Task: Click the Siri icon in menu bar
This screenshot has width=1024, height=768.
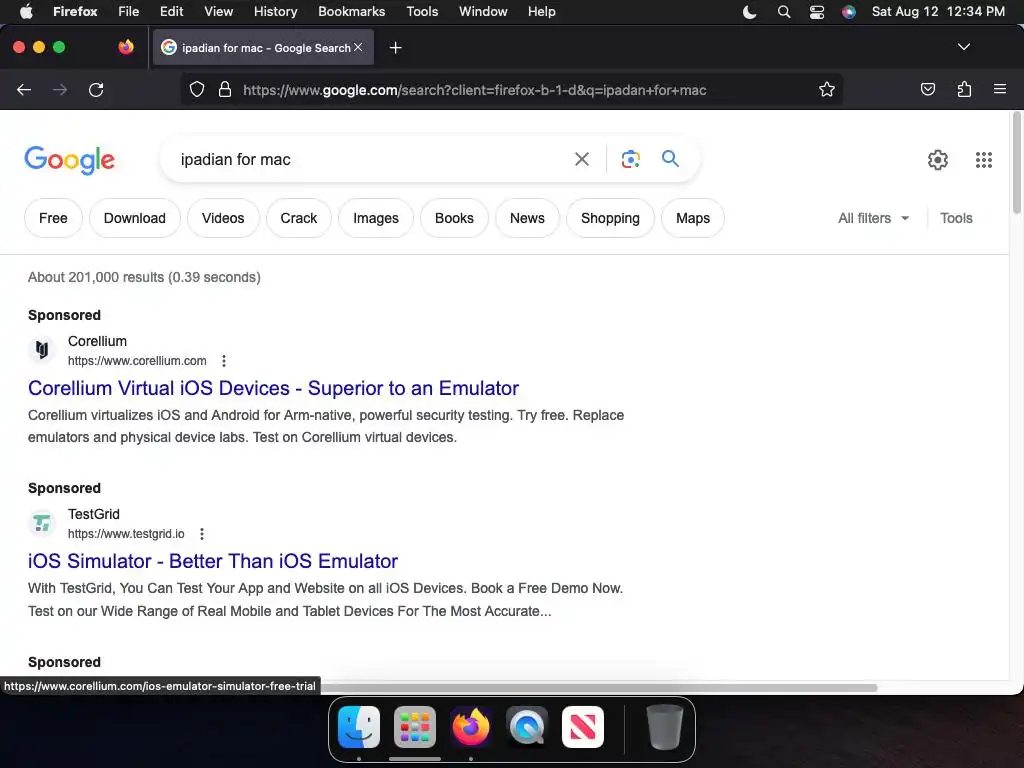Action: pyautogui.click(x=848, y=12)
